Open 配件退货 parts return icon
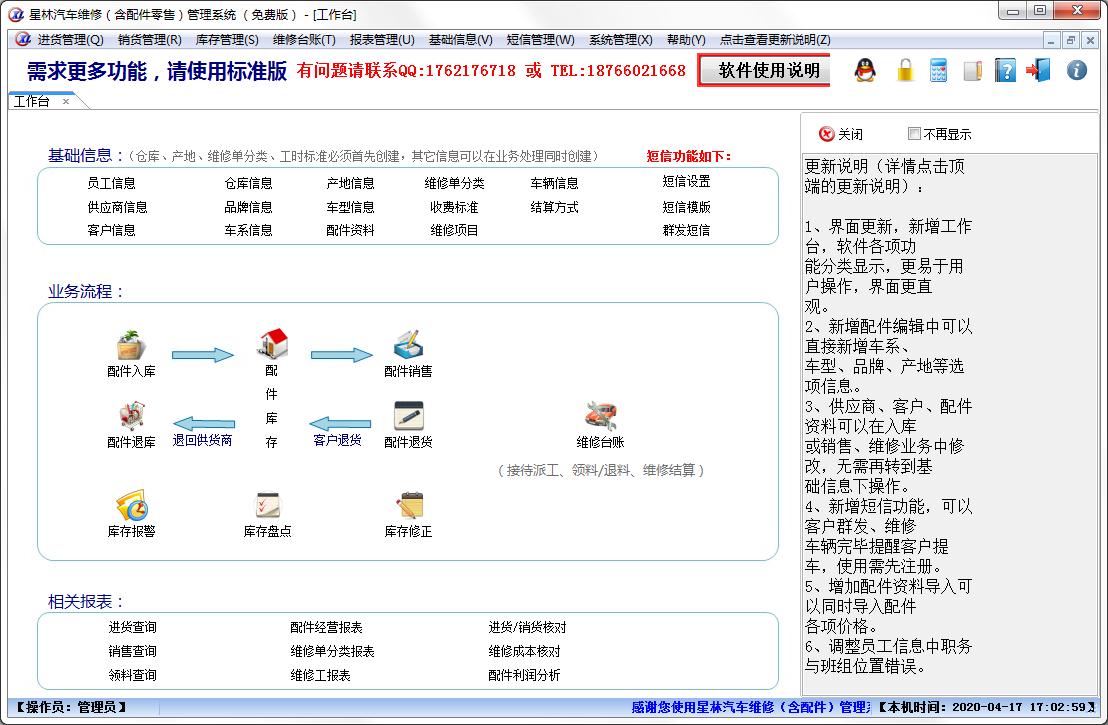The height and width of the screenshot is (725, 1108). (x=408, y=416)
